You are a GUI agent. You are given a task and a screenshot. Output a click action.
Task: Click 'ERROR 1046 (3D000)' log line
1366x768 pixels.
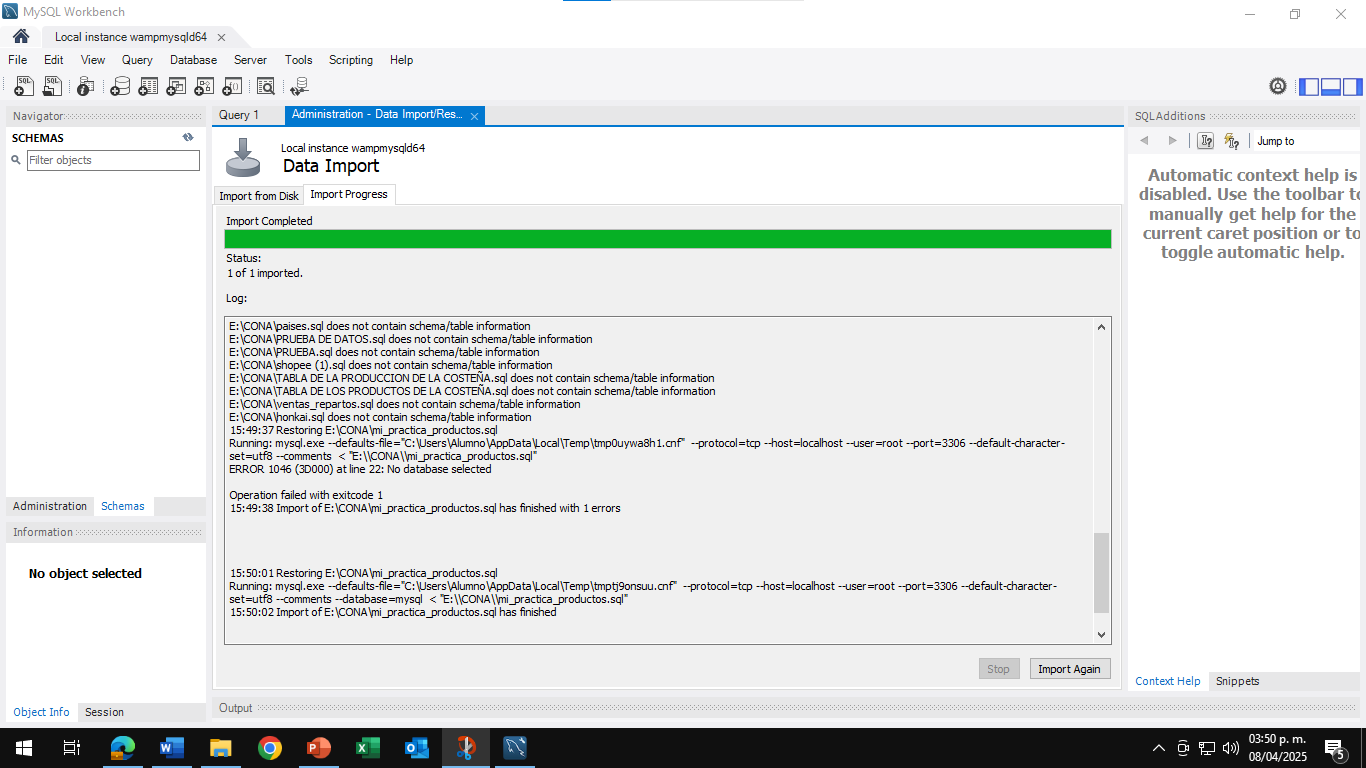tap(360, 469)
